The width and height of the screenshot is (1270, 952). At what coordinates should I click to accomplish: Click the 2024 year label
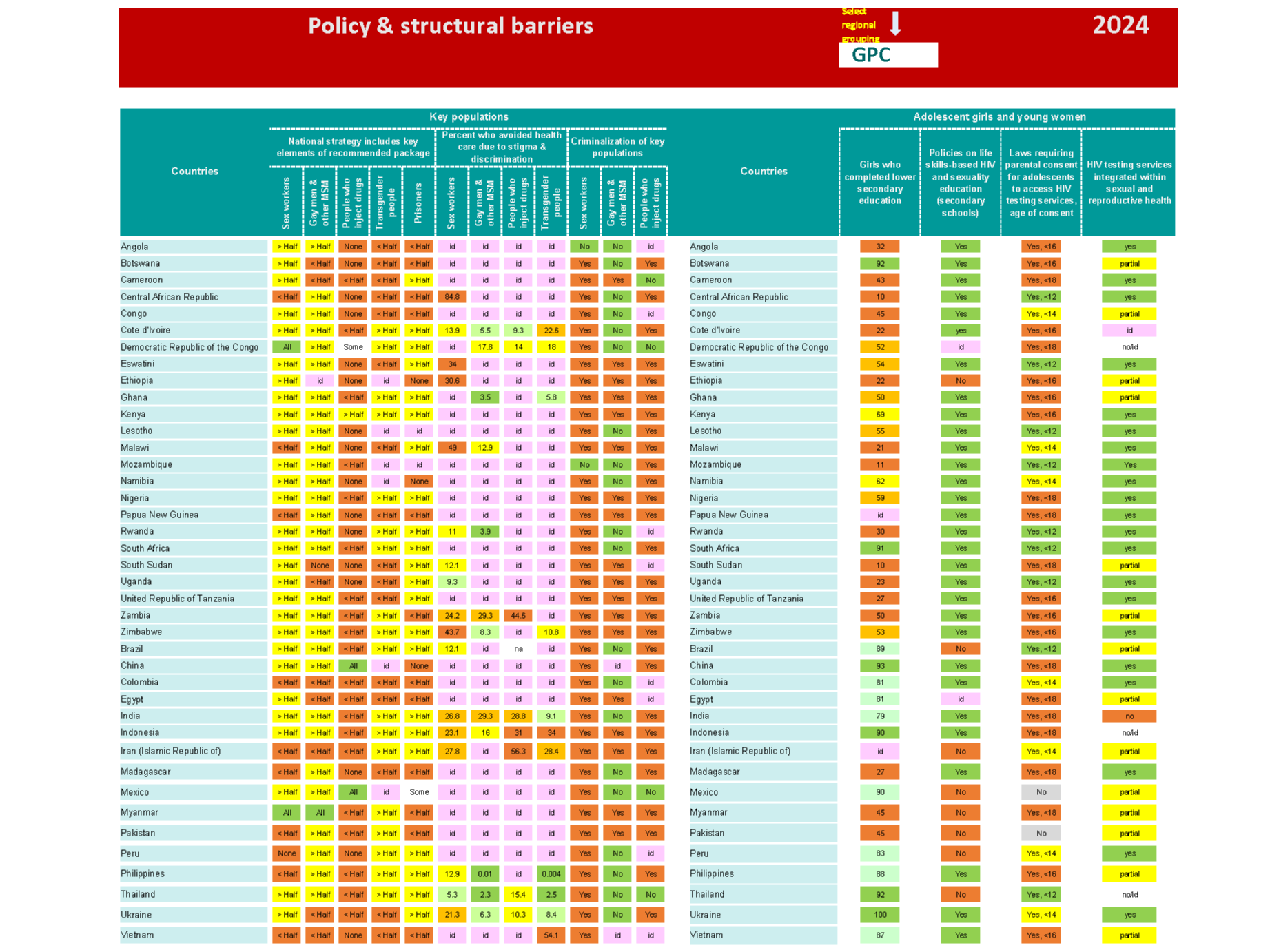pos(1120,25)
